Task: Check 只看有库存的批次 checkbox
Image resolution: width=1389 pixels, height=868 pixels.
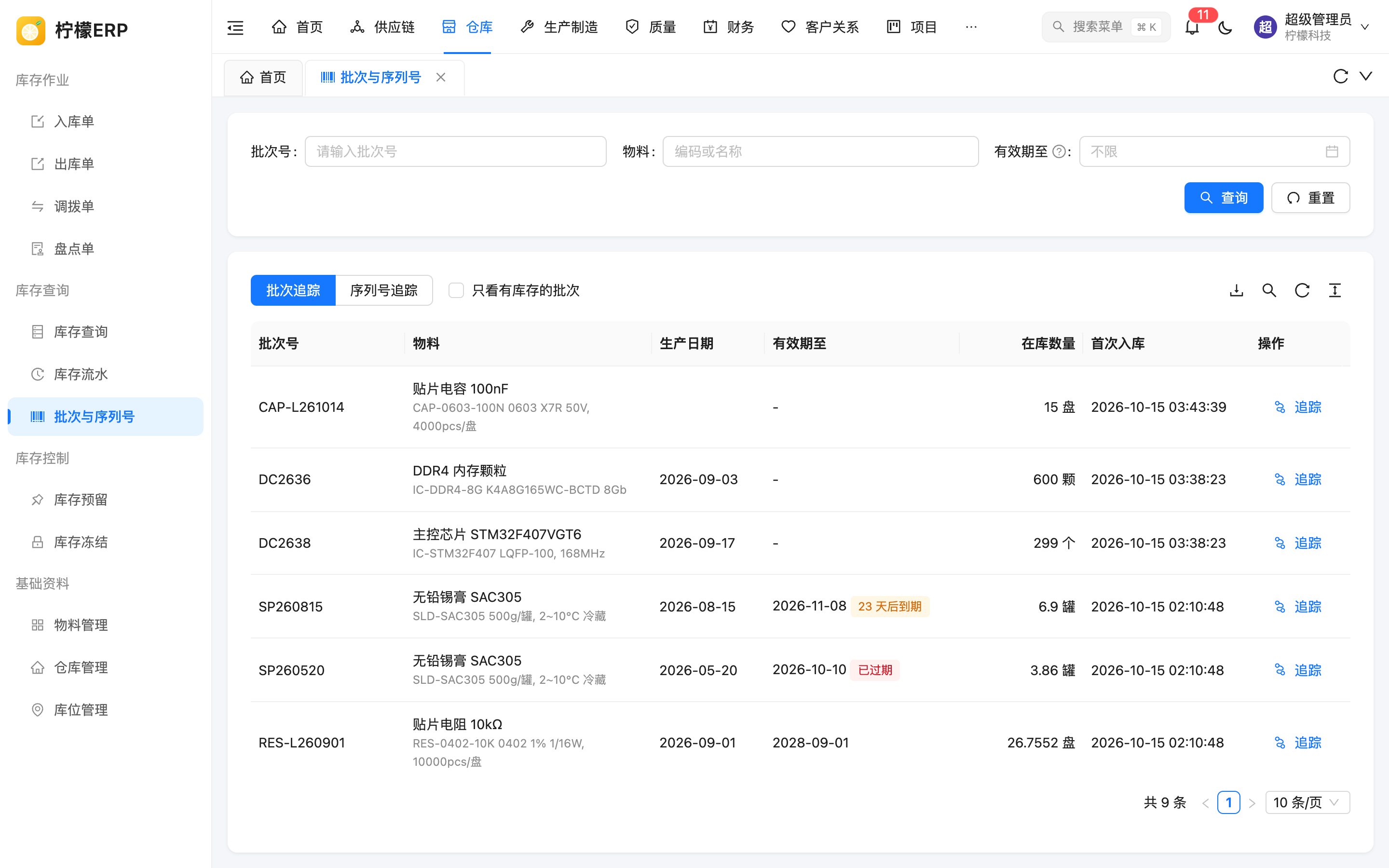Action: 456,290
